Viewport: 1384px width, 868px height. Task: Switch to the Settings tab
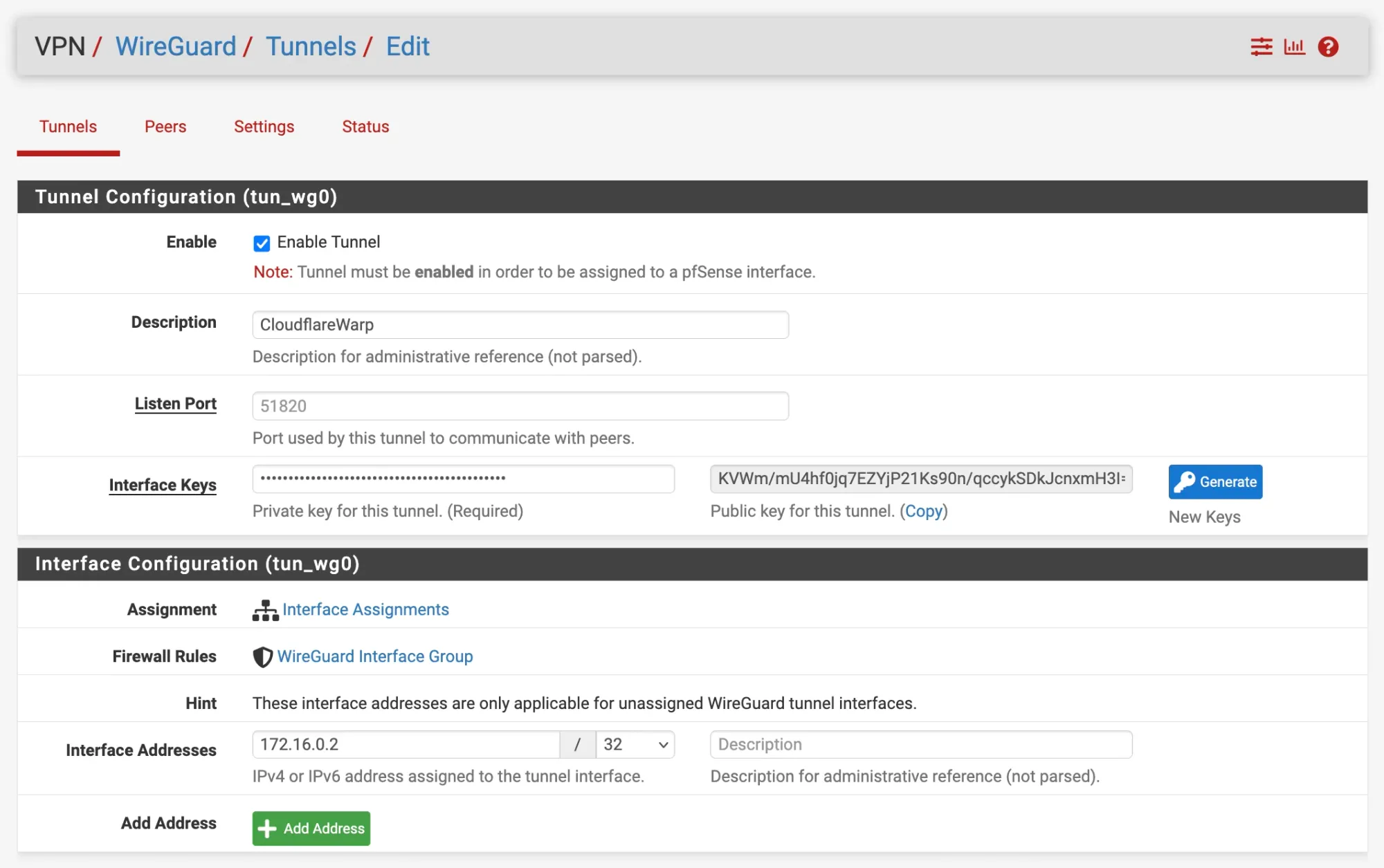pos(264,127)
